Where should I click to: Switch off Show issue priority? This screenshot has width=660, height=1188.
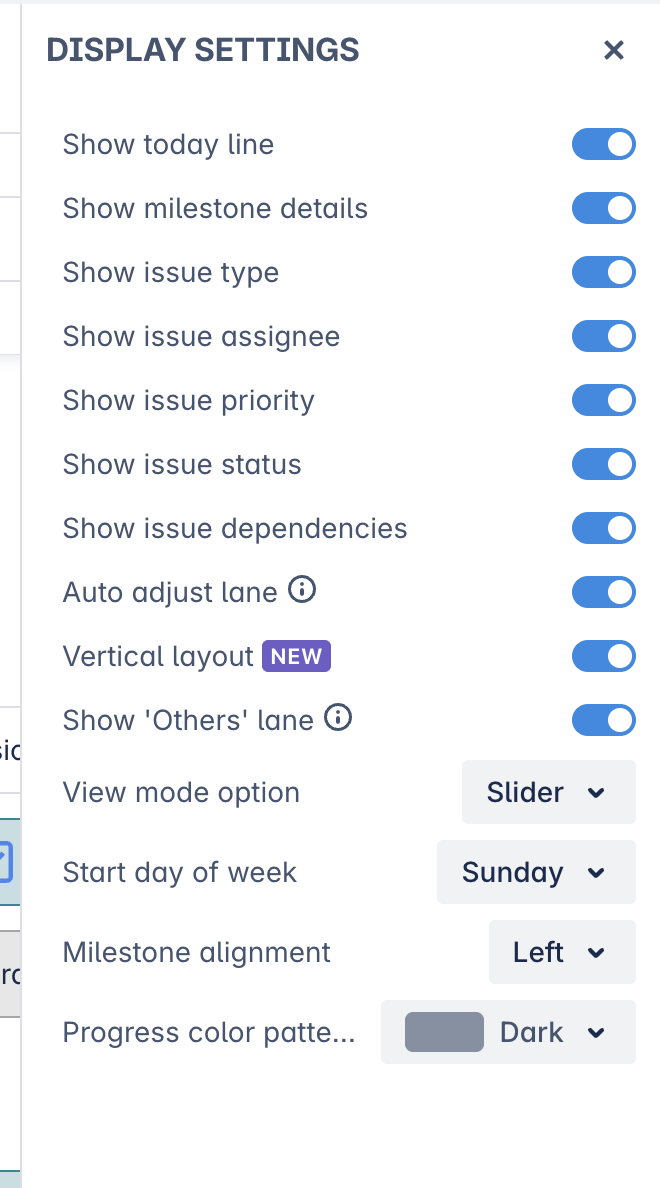pyautogui.click(x=603, y=400)
